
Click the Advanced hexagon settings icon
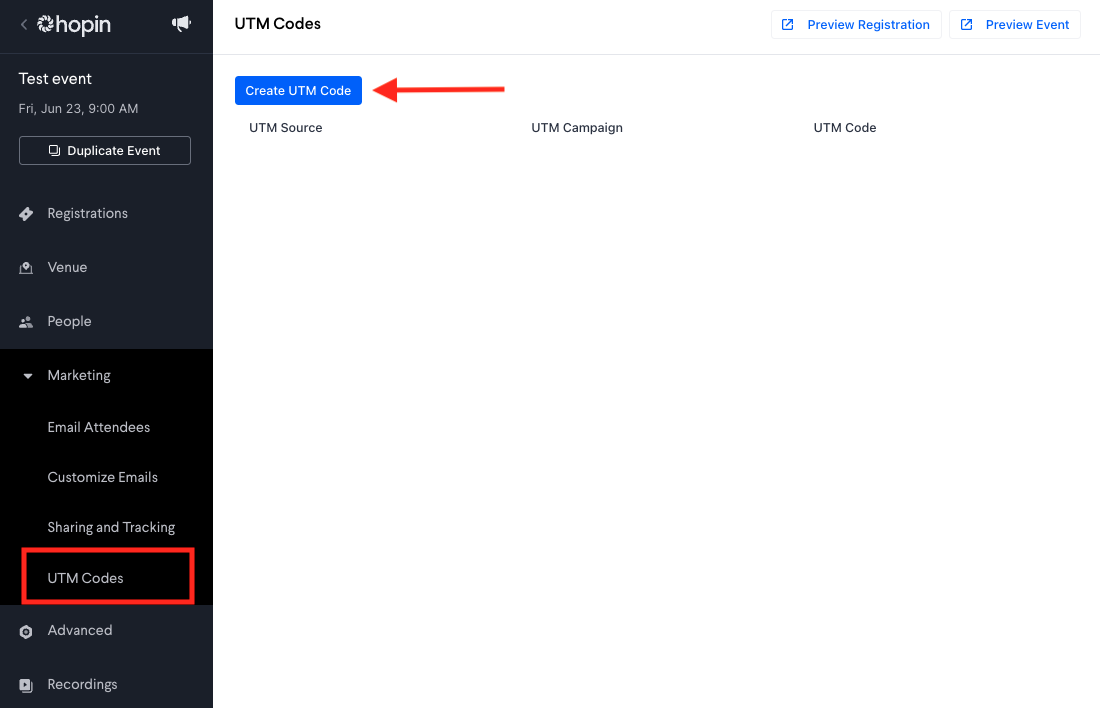[26, 632]
